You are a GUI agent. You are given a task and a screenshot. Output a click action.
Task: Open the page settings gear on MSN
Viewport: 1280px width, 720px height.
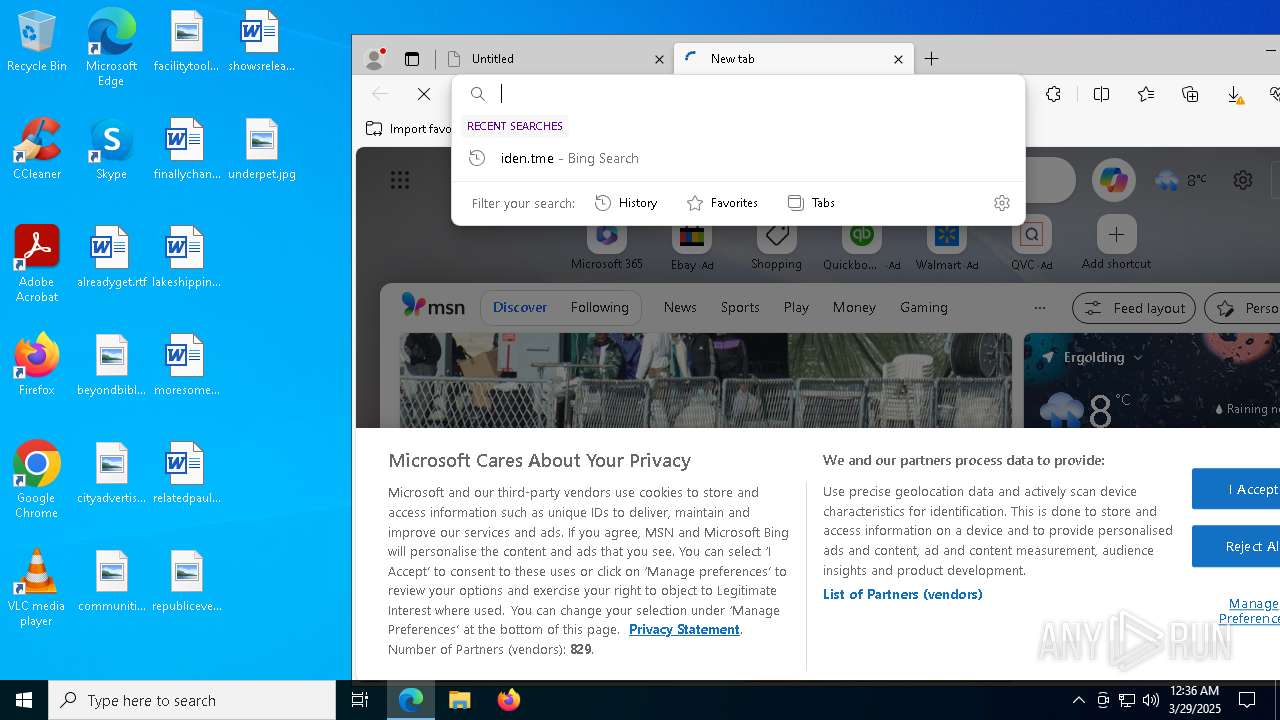[1243, 180]
